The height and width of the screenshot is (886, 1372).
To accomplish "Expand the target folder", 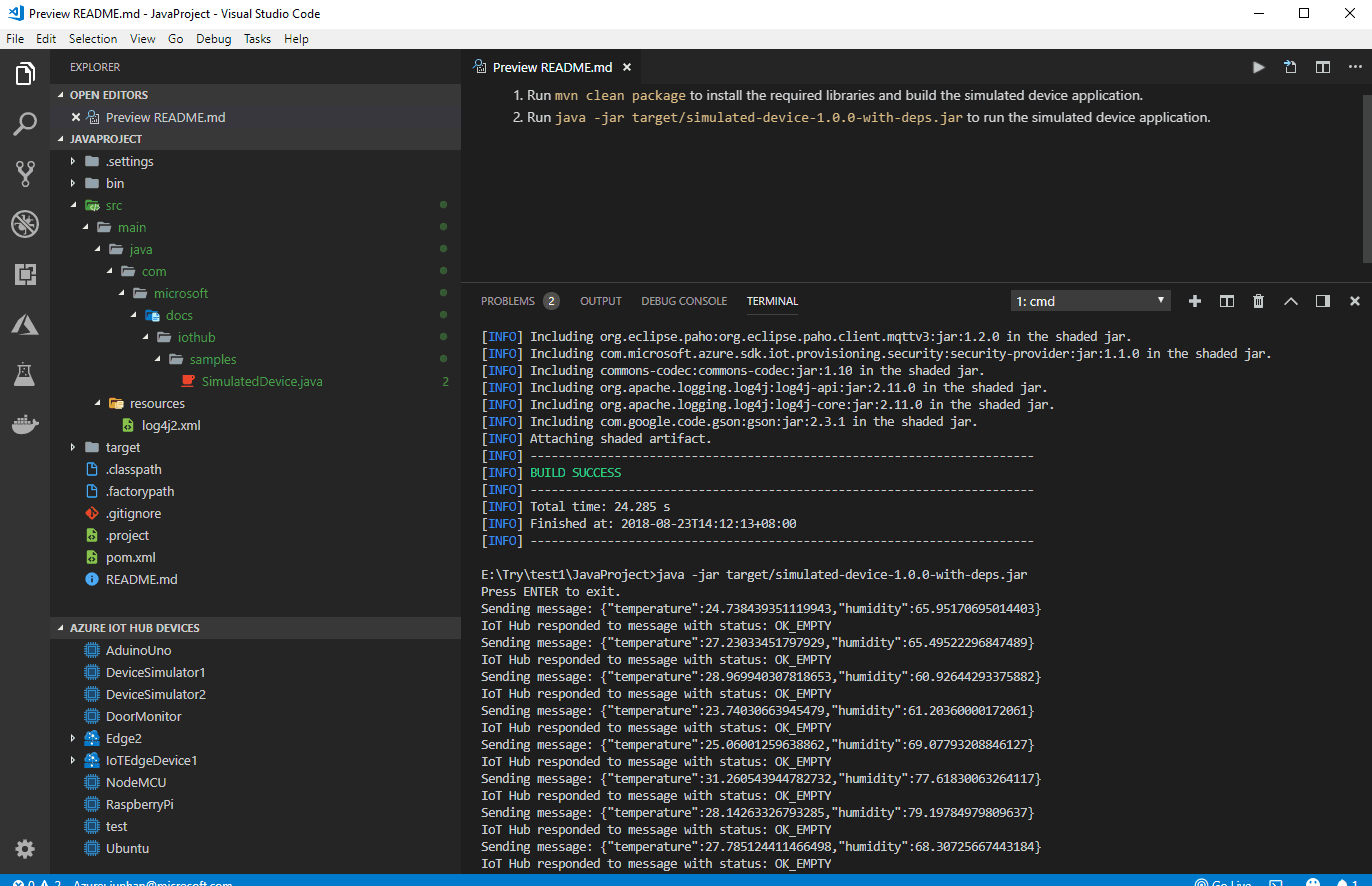I will 73,447.
